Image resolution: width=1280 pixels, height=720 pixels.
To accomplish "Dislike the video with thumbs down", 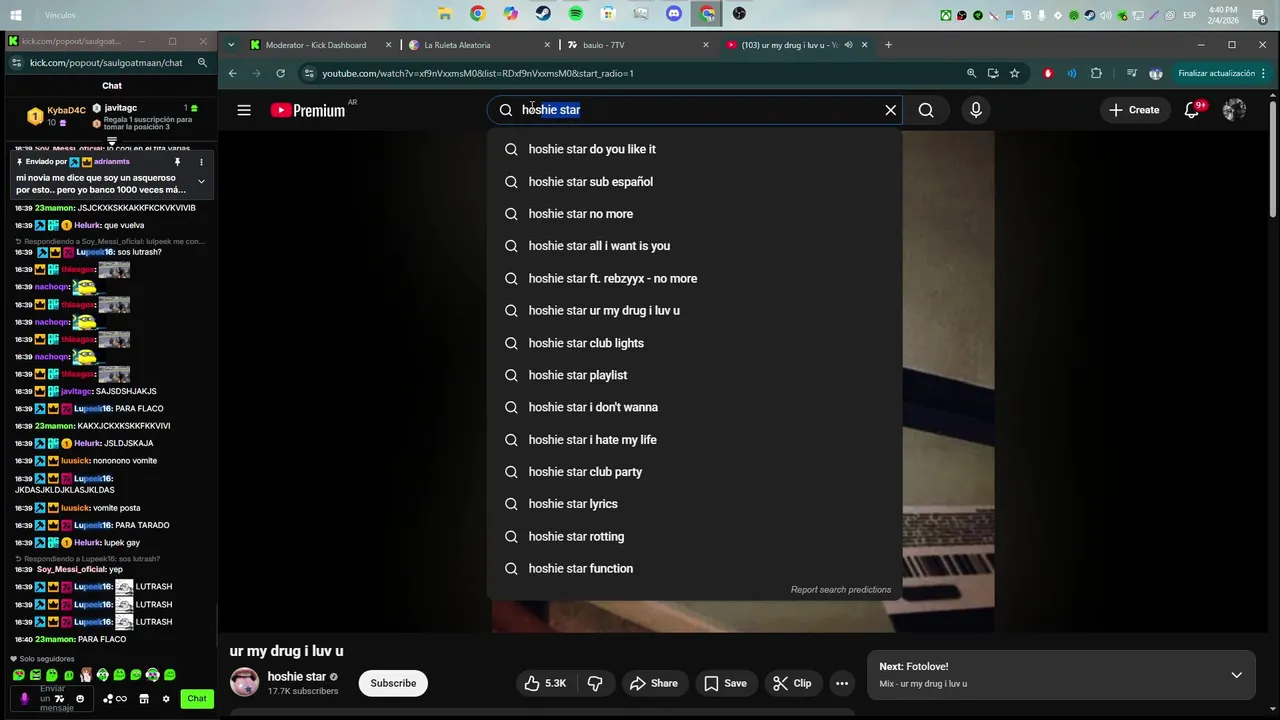I will (596, 683).
